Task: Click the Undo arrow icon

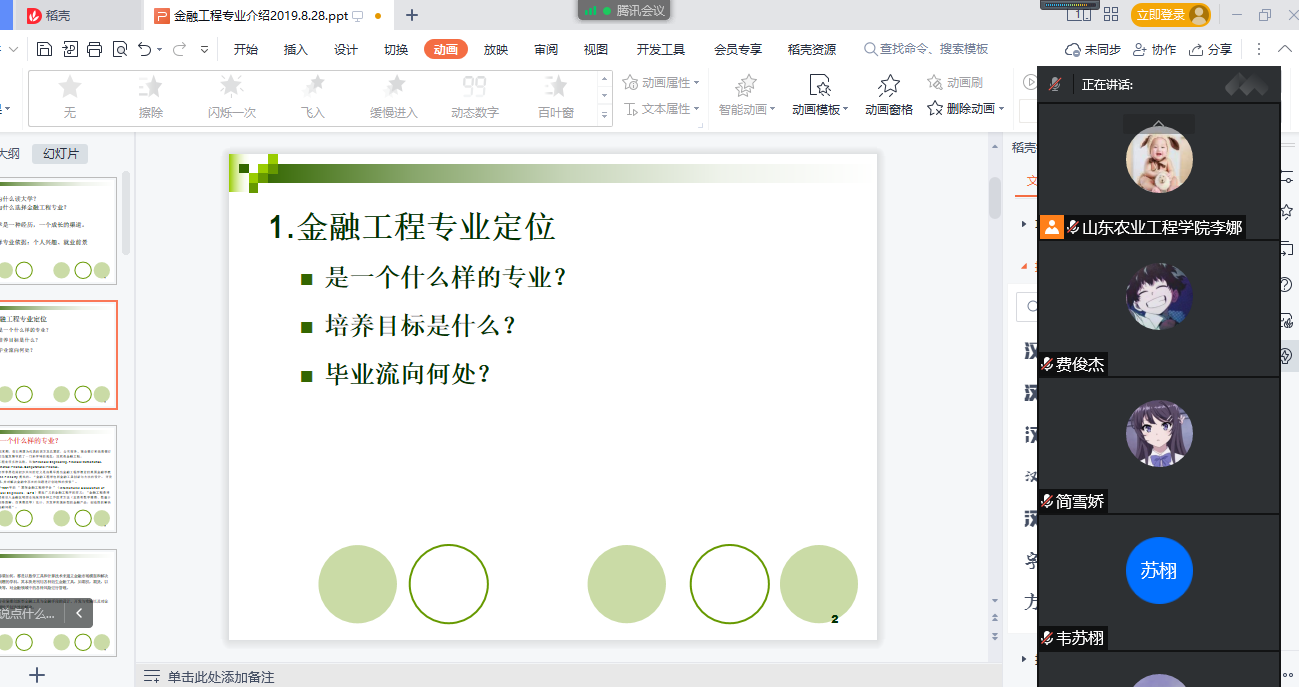Action: [x=145, y=49]
